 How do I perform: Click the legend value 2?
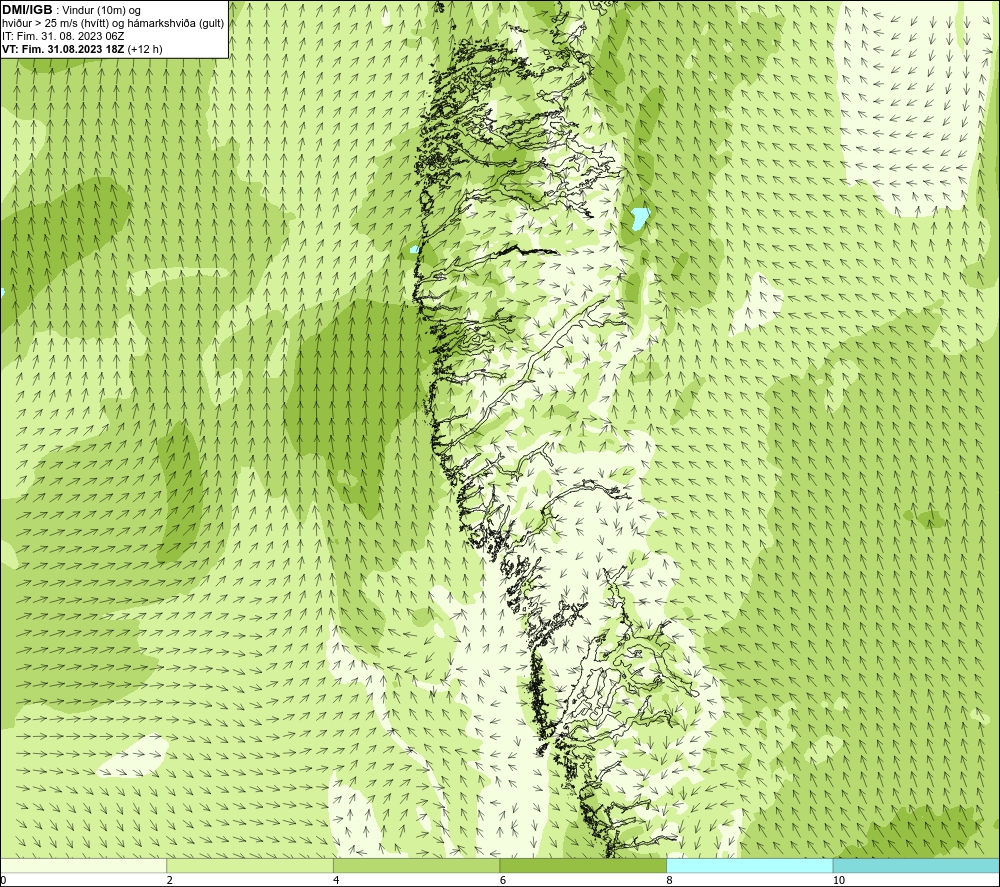tap(170, 881)
